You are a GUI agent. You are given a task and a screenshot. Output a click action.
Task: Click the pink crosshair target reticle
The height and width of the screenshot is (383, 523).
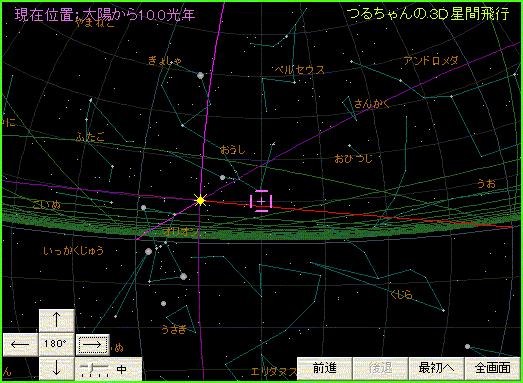pyautogui.click(x=261, y=201)
